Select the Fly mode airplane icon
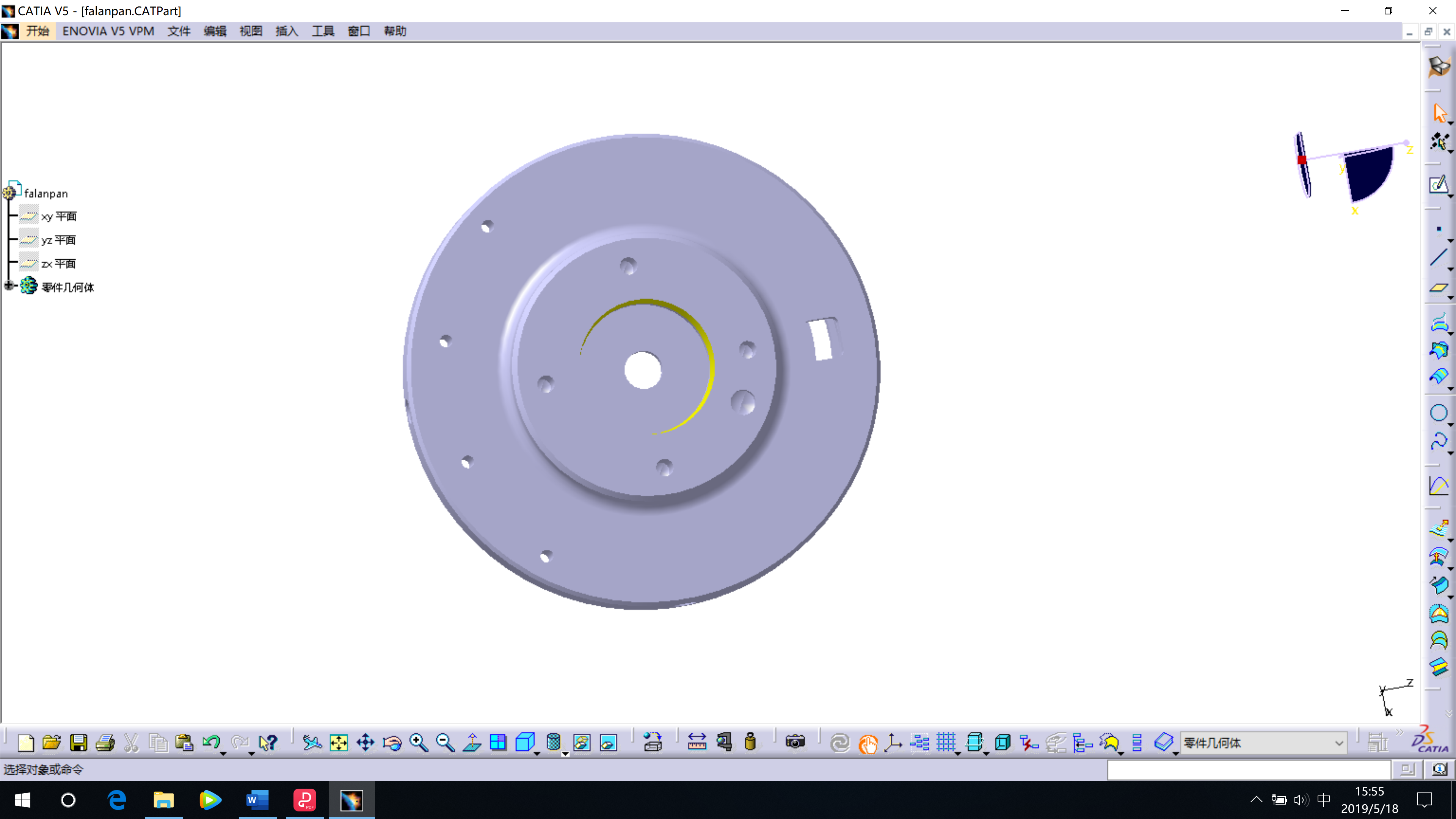Viewport: 1456px width, 819px height. [x=311, y=742]
